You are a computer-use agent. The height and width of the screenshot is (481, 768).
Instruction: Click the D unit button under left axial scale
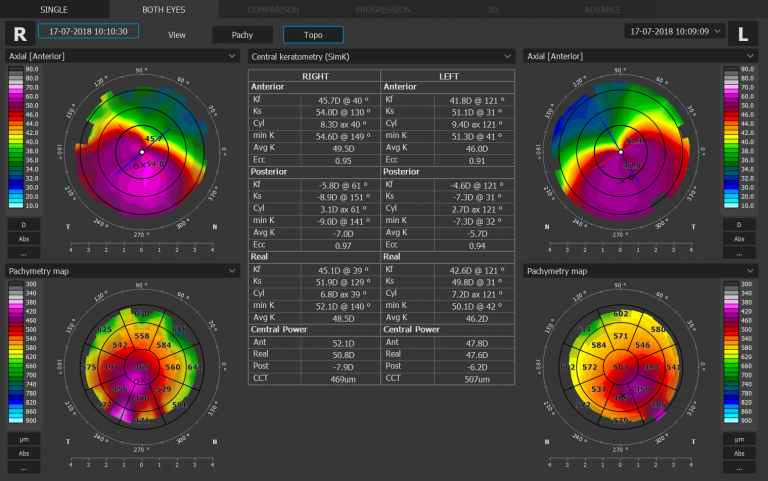pos(739,225)
